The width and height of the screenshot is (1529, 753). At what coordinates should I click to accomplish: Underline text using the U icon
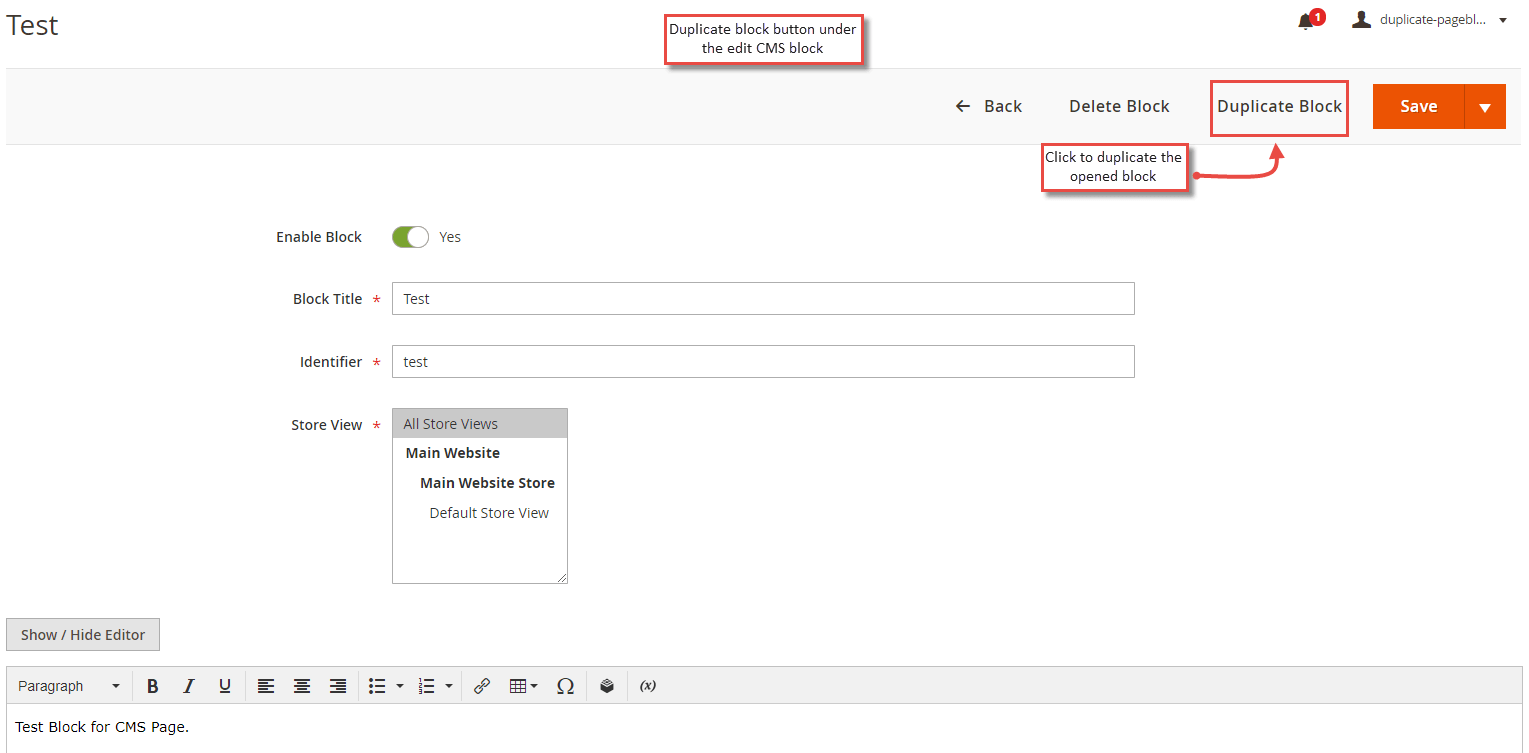click(225, 686)
